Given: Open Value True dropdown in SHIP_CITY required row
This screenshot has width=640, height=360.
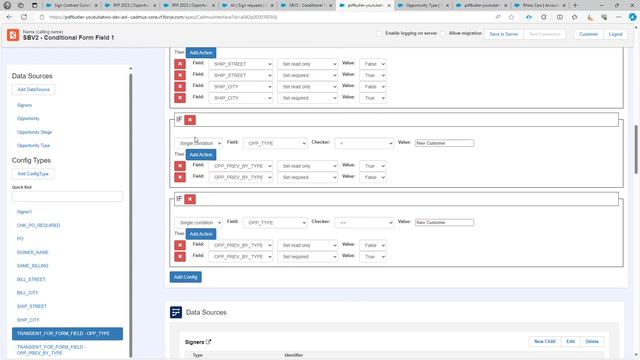Looking at the screenshot, I should coord(373,98).
